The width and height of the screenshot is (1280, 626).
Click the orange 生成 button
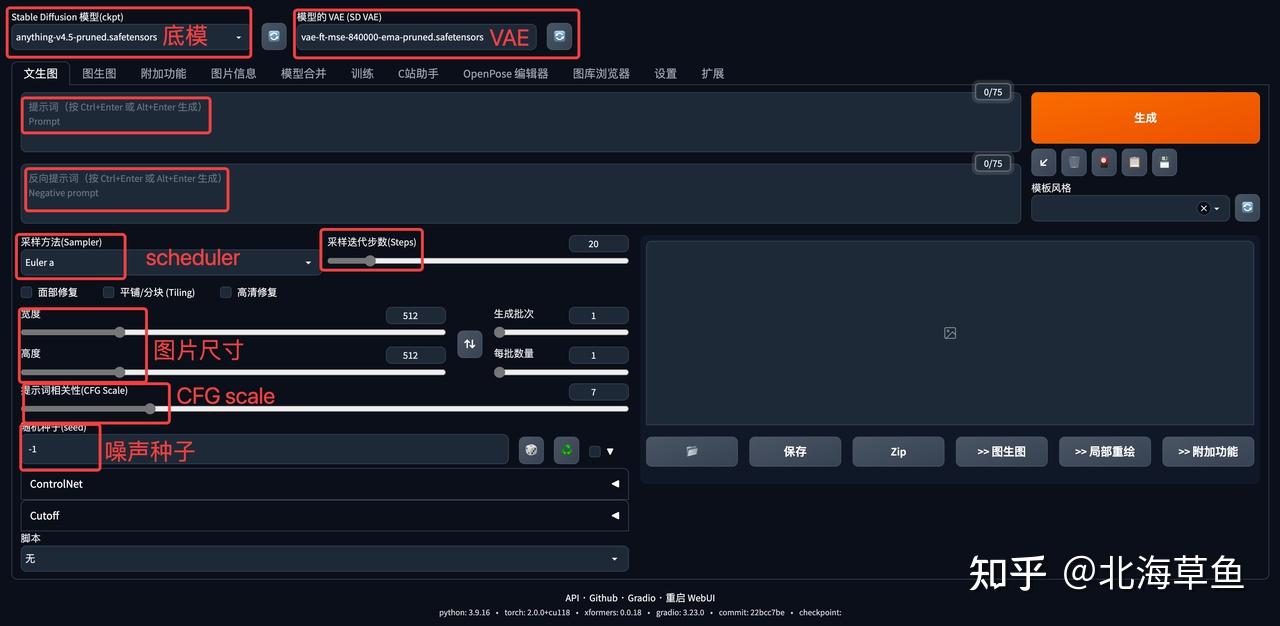1145,118
